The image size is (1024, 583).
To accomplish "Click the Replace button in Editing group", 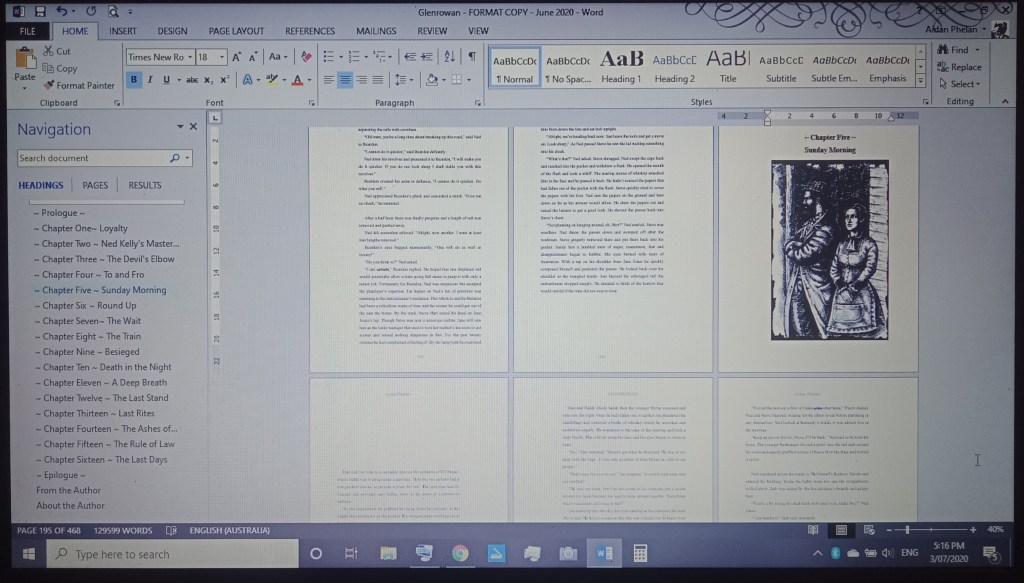I will pos(958,67).
